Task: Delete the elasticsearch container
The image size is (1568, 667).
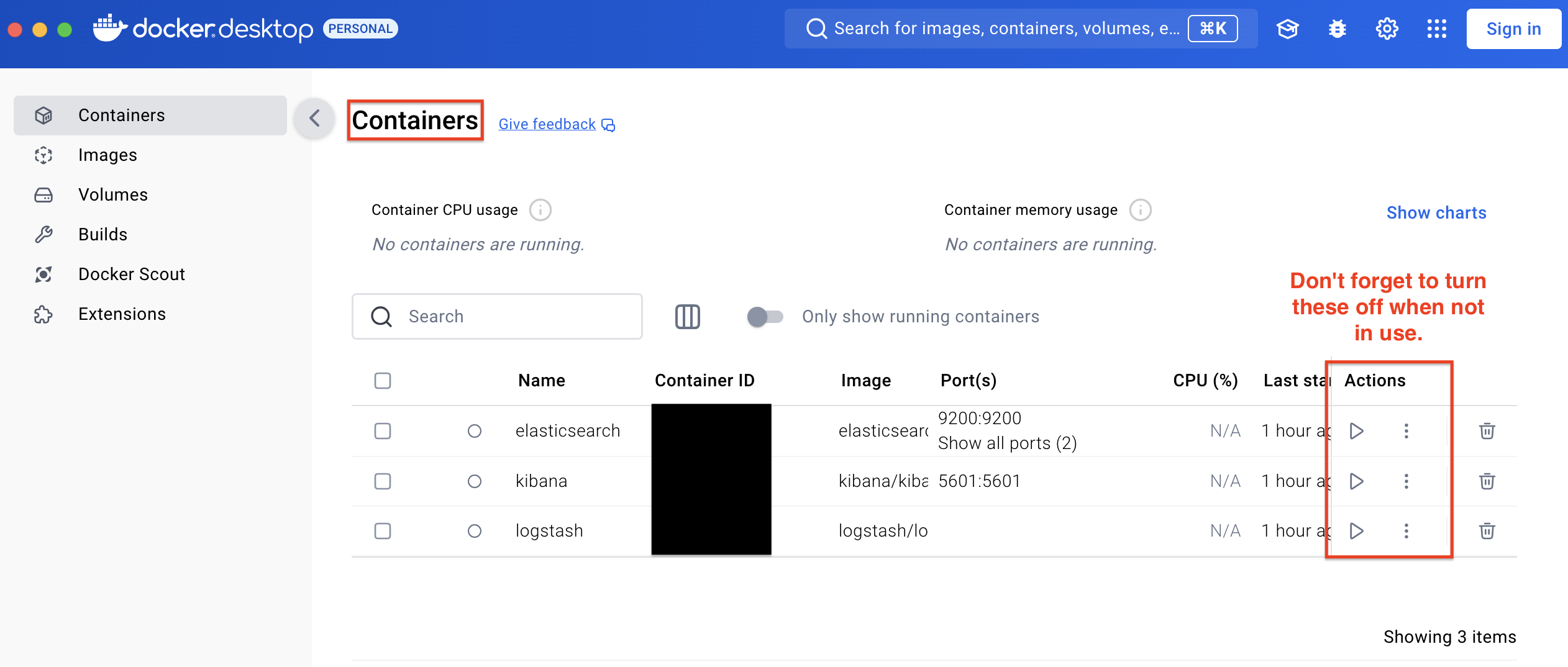Action: 1487,431
